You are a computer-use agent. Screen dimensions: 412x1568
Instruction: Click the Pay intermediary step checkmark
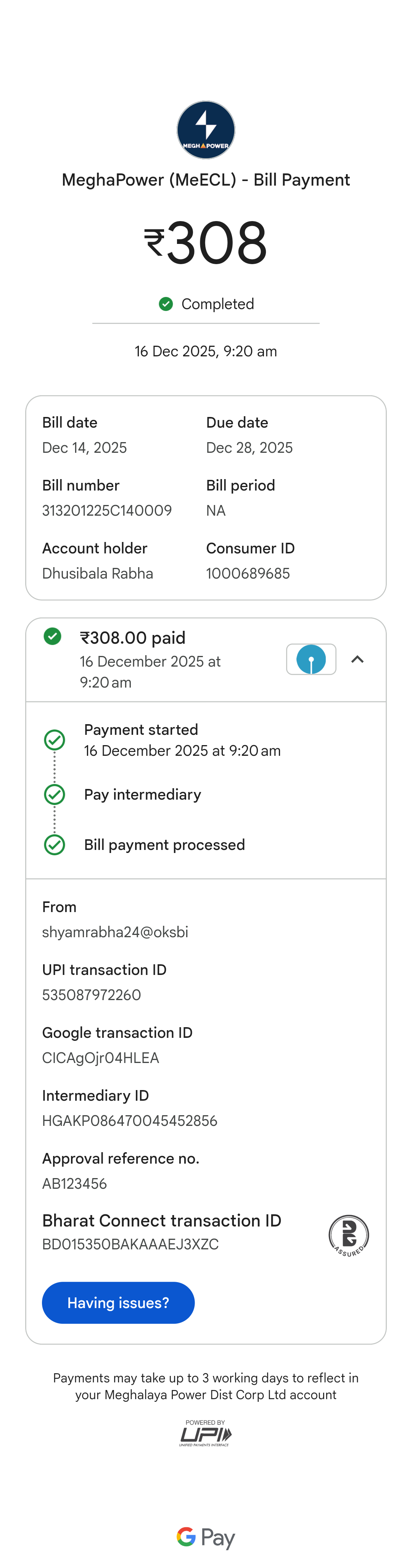(x=55, y=794)
